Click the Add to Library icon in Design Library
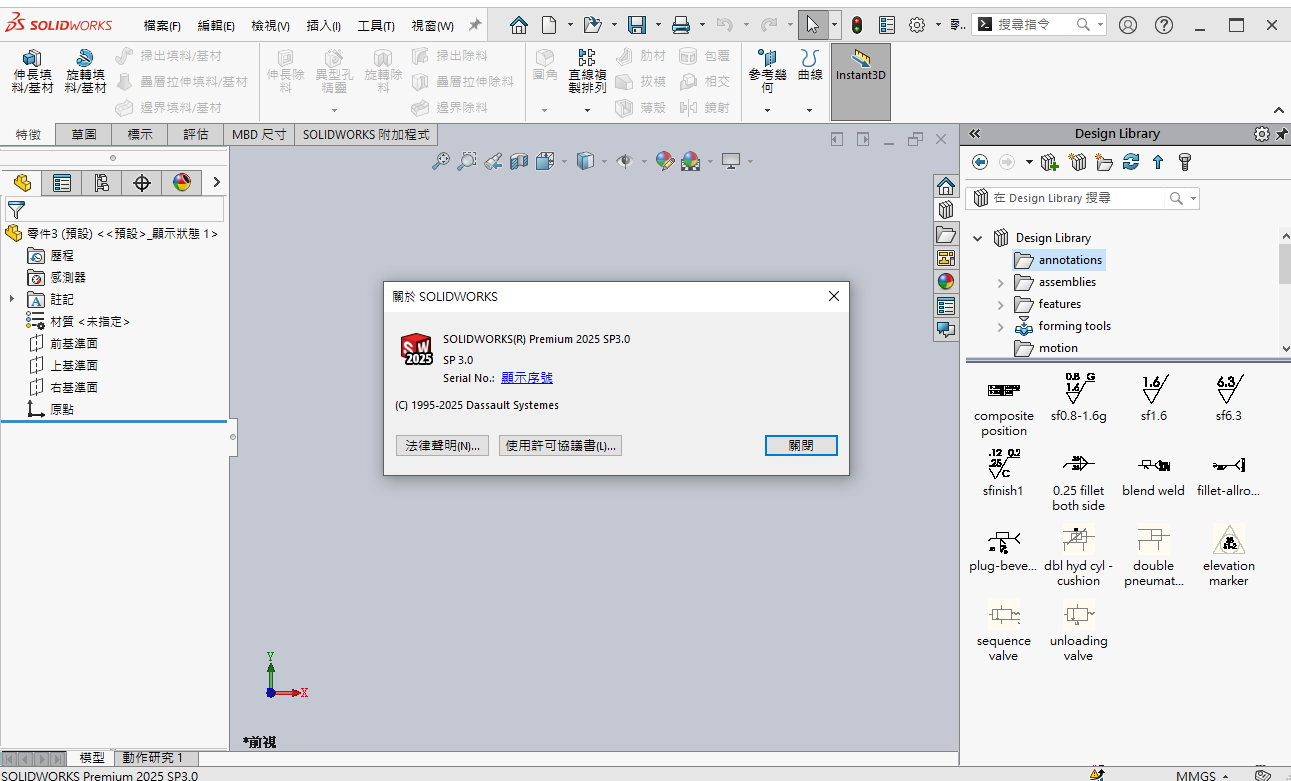 (1049, 162)
